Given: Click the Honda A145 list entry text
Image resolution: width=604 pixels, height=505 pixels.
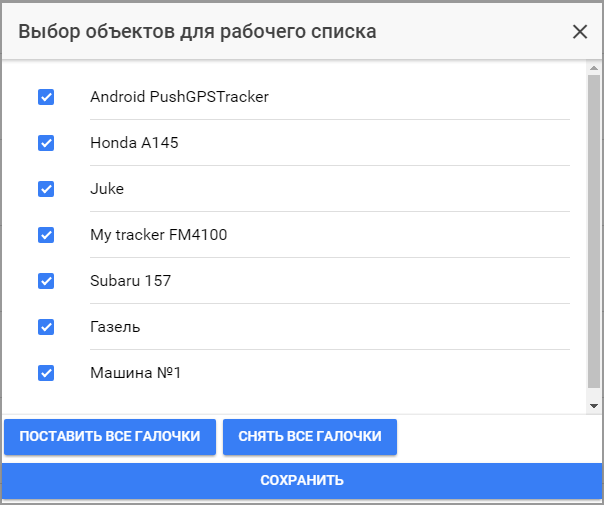Looking at the screenshot, I should (134, 143).
